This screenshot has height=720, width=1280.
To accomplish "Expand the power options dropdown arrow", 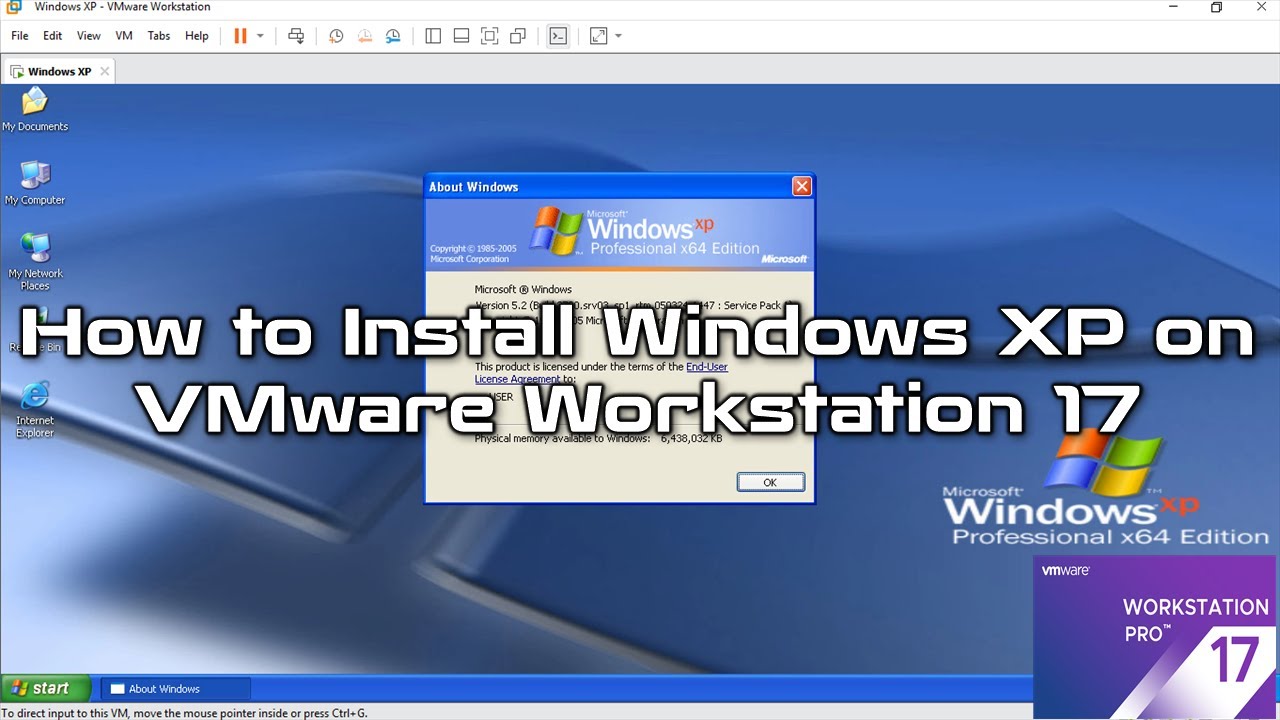I will pos(260,36).
